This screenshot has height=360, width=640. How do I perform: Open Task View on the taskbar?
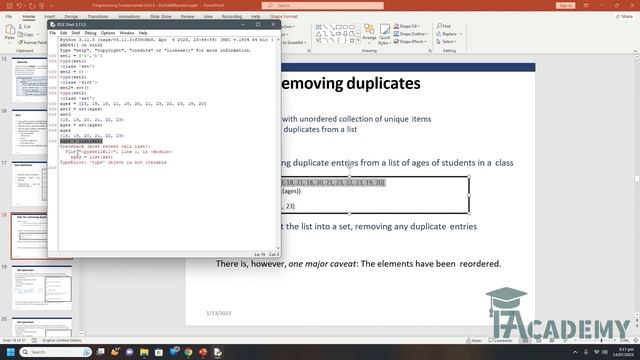pos(100,352)
